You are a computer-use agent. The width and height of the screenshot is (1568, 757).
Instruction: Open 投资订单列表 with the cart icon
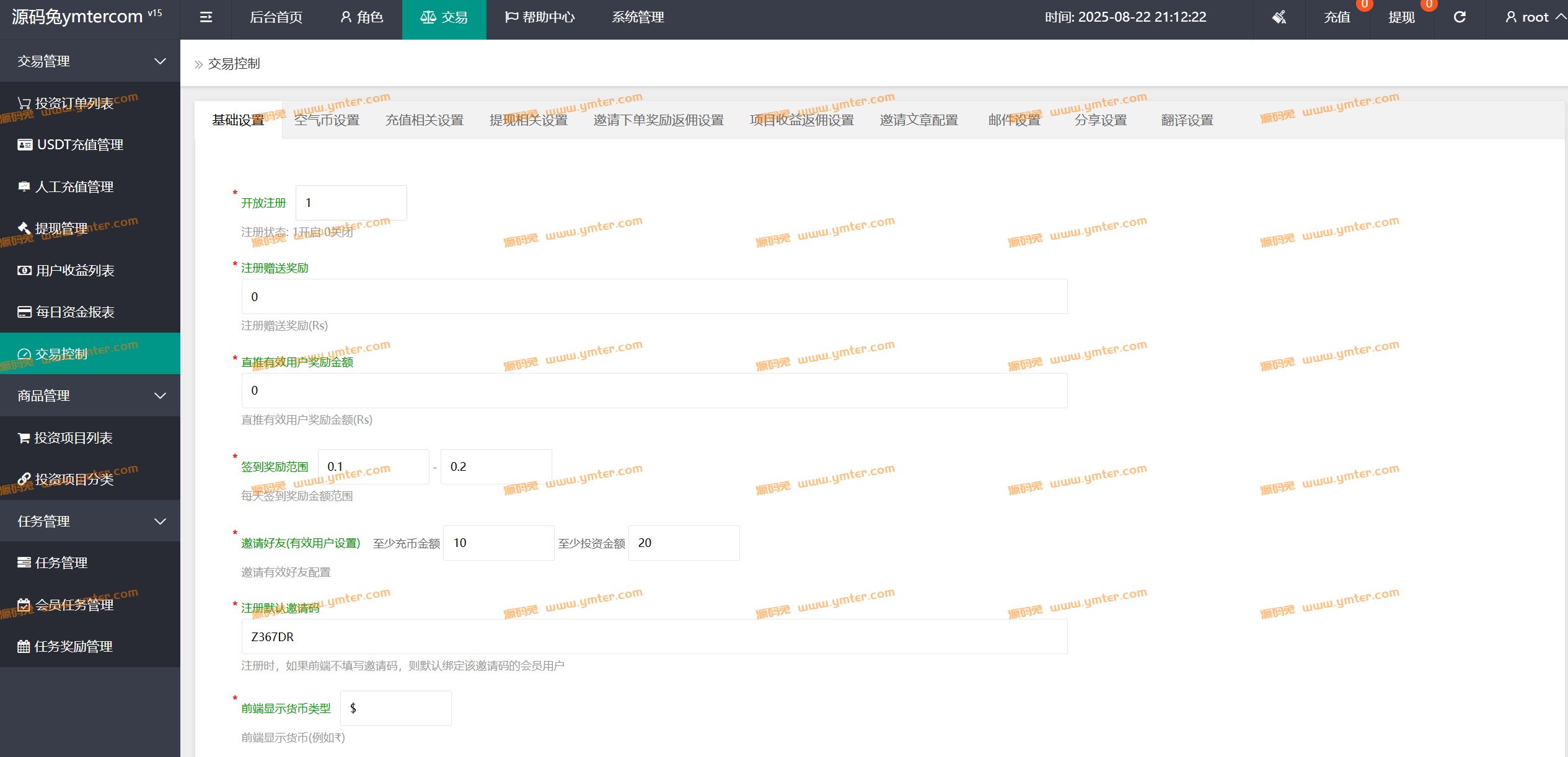[74, 103]
